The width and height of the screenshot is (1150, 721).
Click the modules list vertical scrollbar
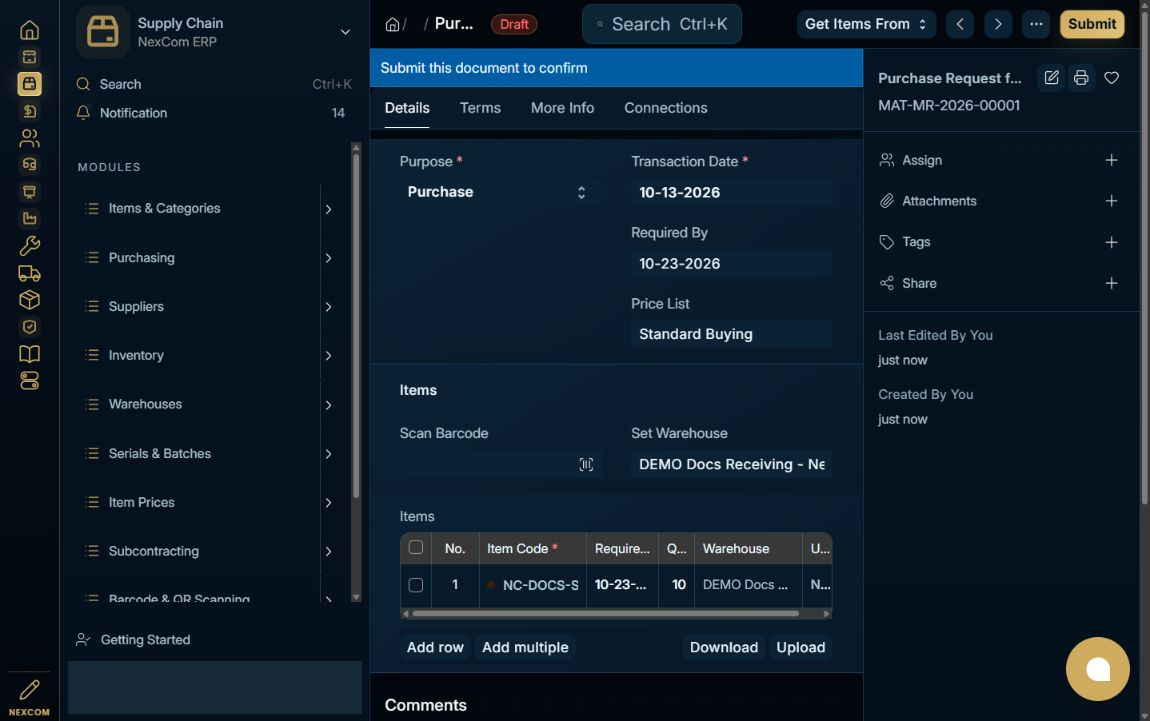356,327
